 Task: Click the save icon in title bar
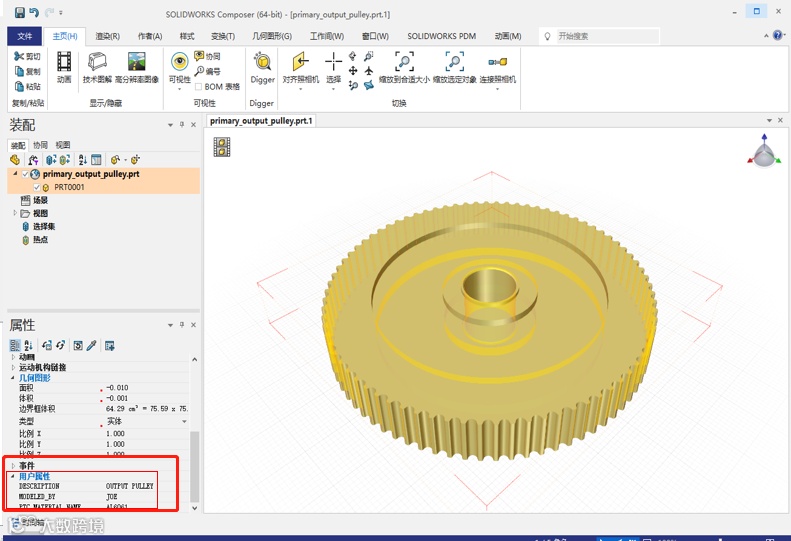pyautogui.click(x=20, y=12)
